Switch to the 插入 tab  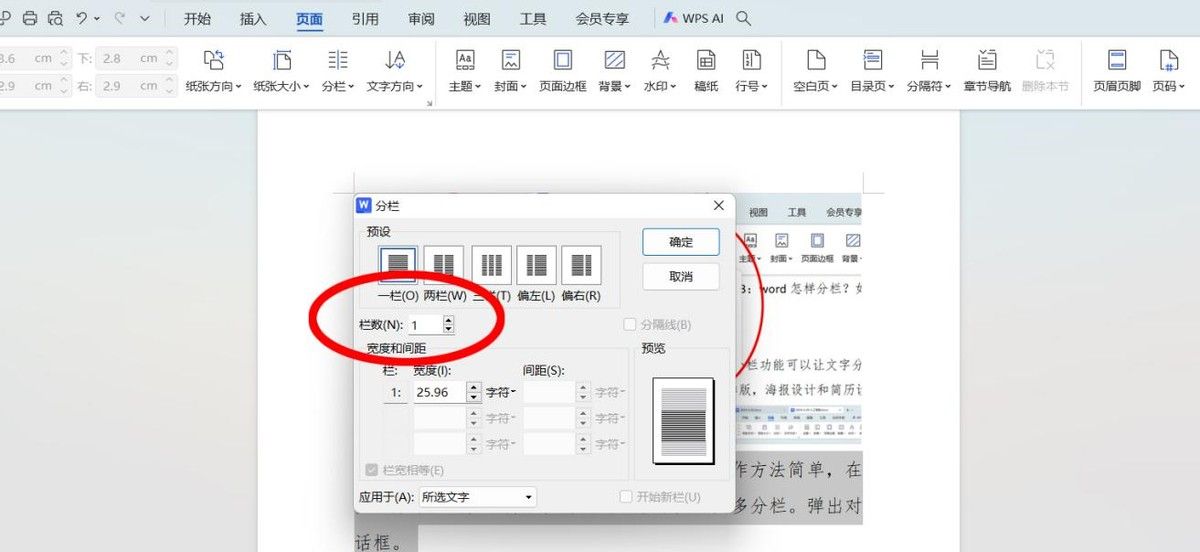(x=254, y=18)
